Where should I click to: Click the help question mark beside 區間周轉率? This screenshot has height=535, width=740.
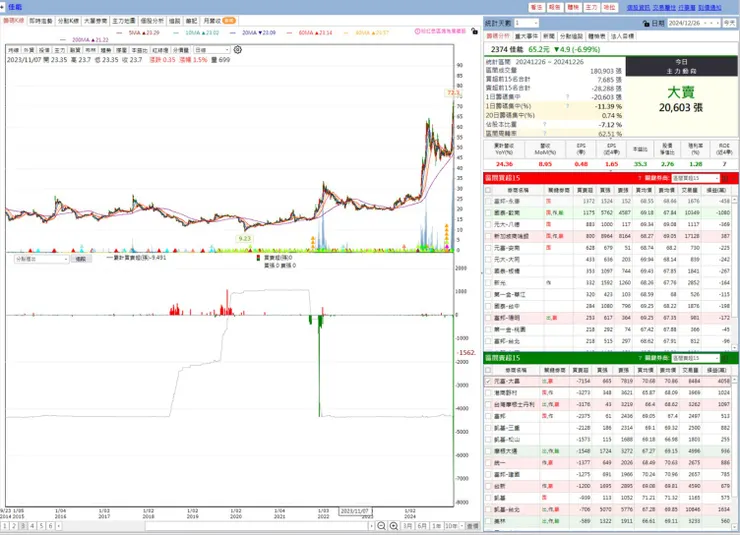(544, 134)
